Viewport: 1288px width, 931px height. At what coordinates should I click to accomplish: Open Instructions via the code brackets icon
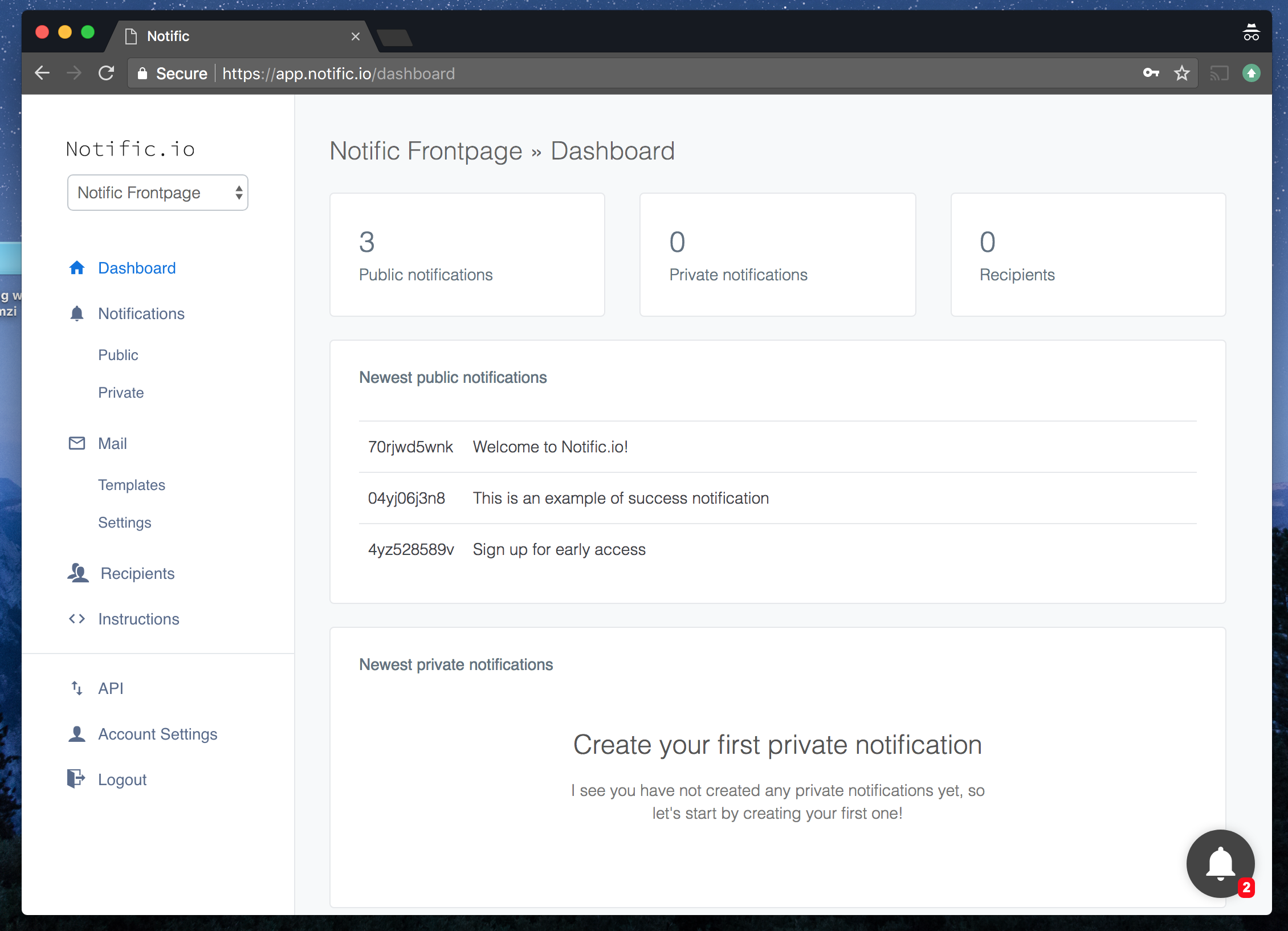click(x=77, y=619)
